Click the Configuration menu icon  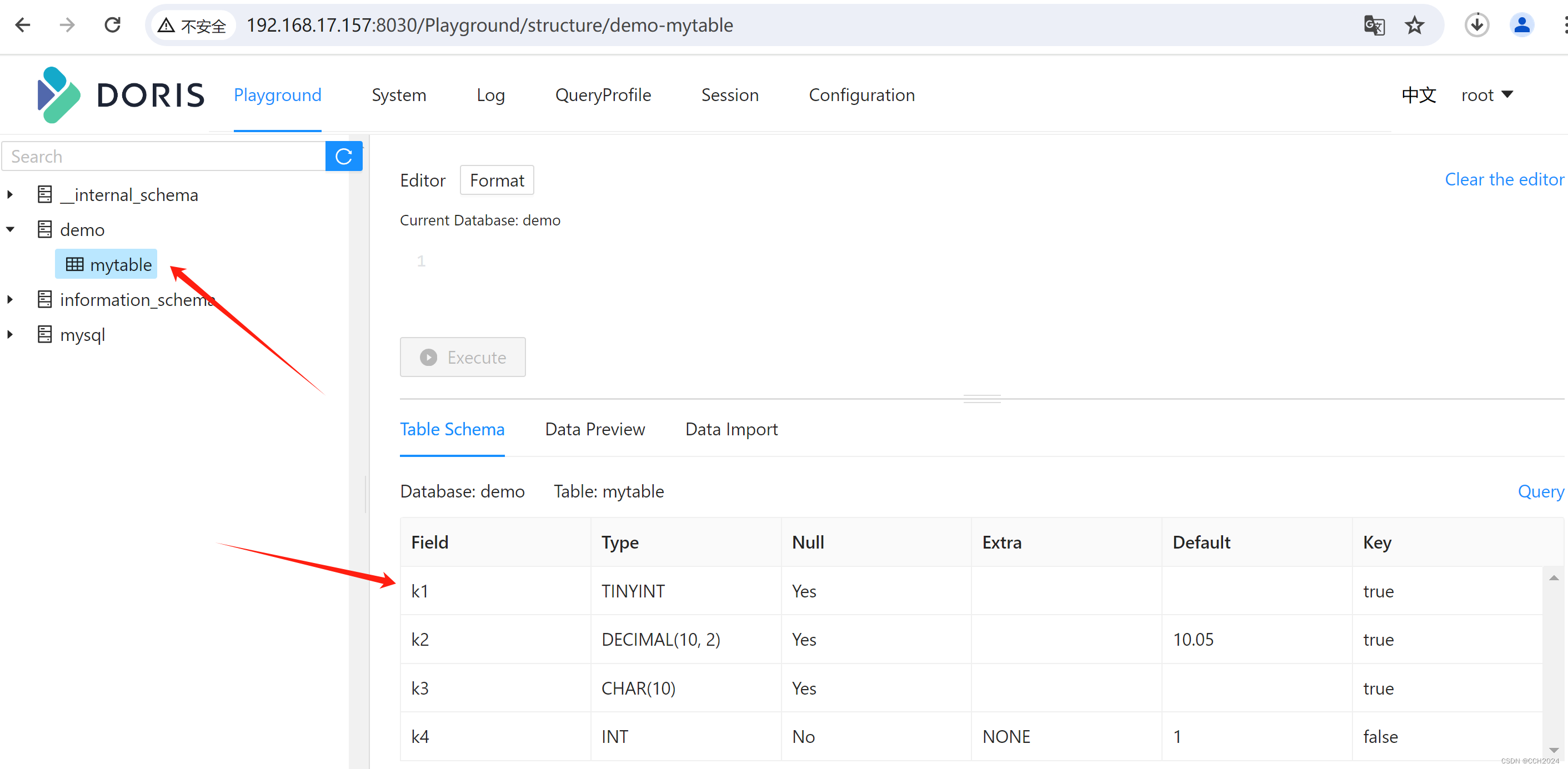click(x=862, y=95)
